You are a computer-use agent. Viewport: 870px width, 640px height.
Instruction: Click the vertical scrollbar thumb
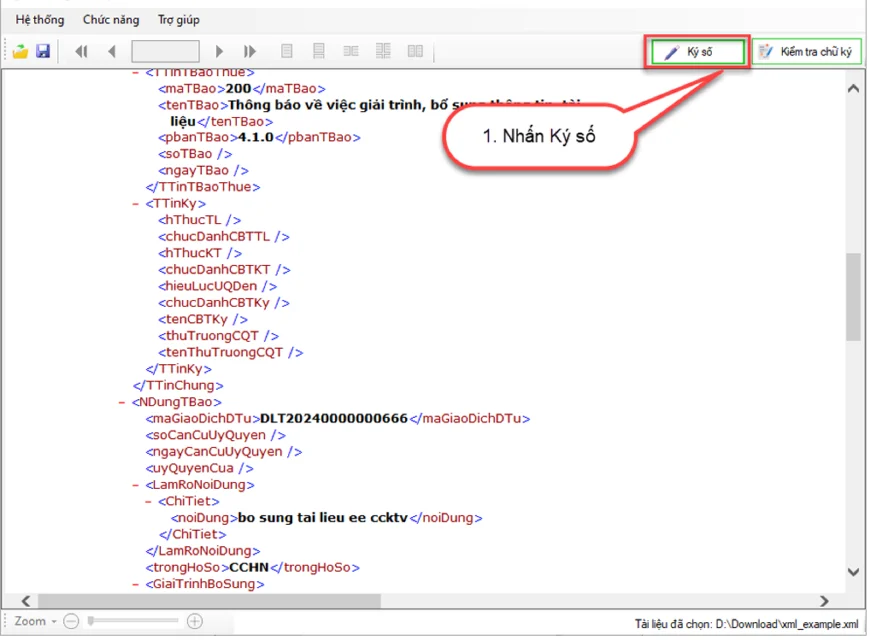(853, 297)
